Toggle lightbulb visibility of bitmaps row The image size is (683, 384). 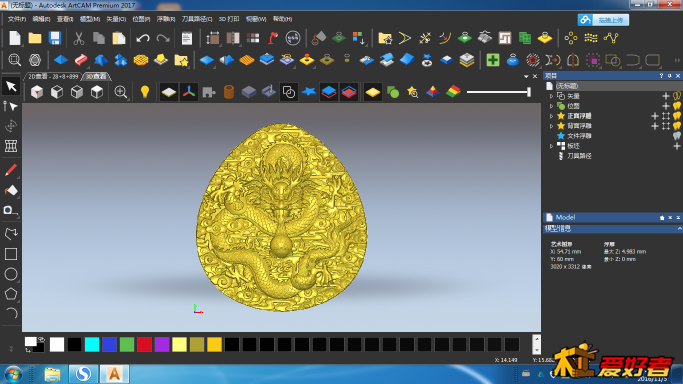(676, 106)
